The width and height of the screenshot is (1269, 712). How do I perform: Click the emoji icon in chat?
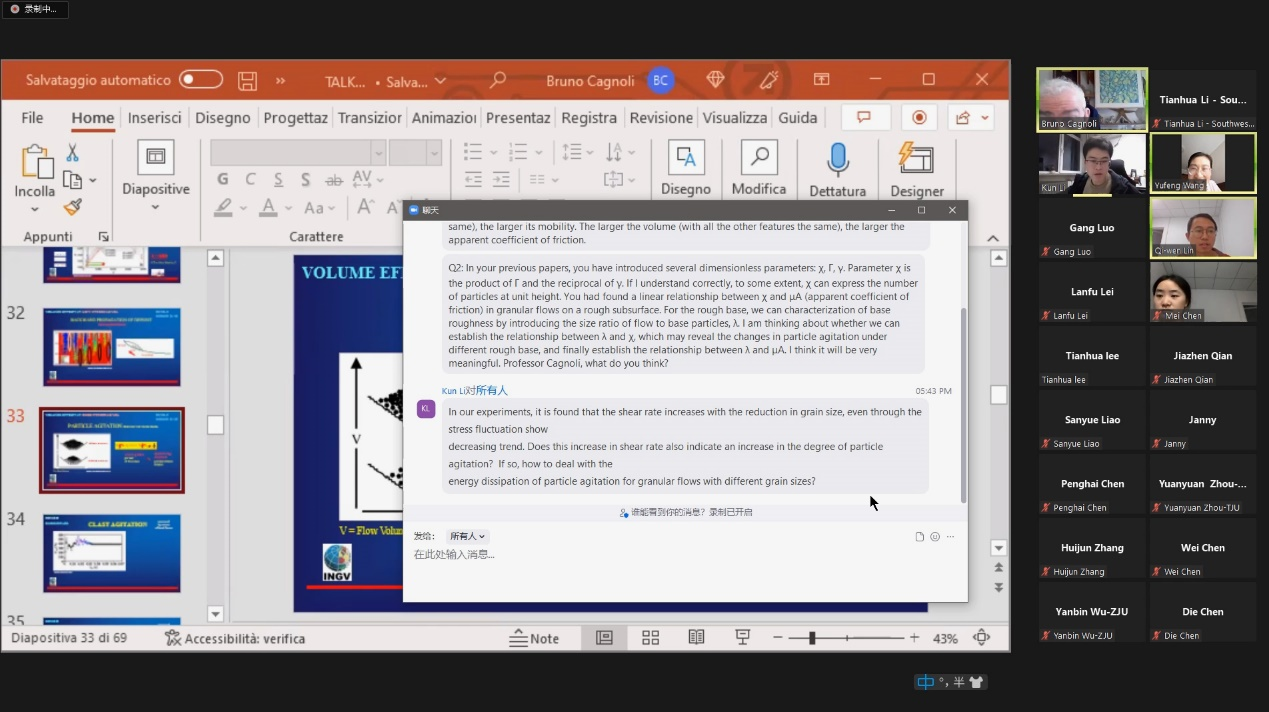point(935,537)
